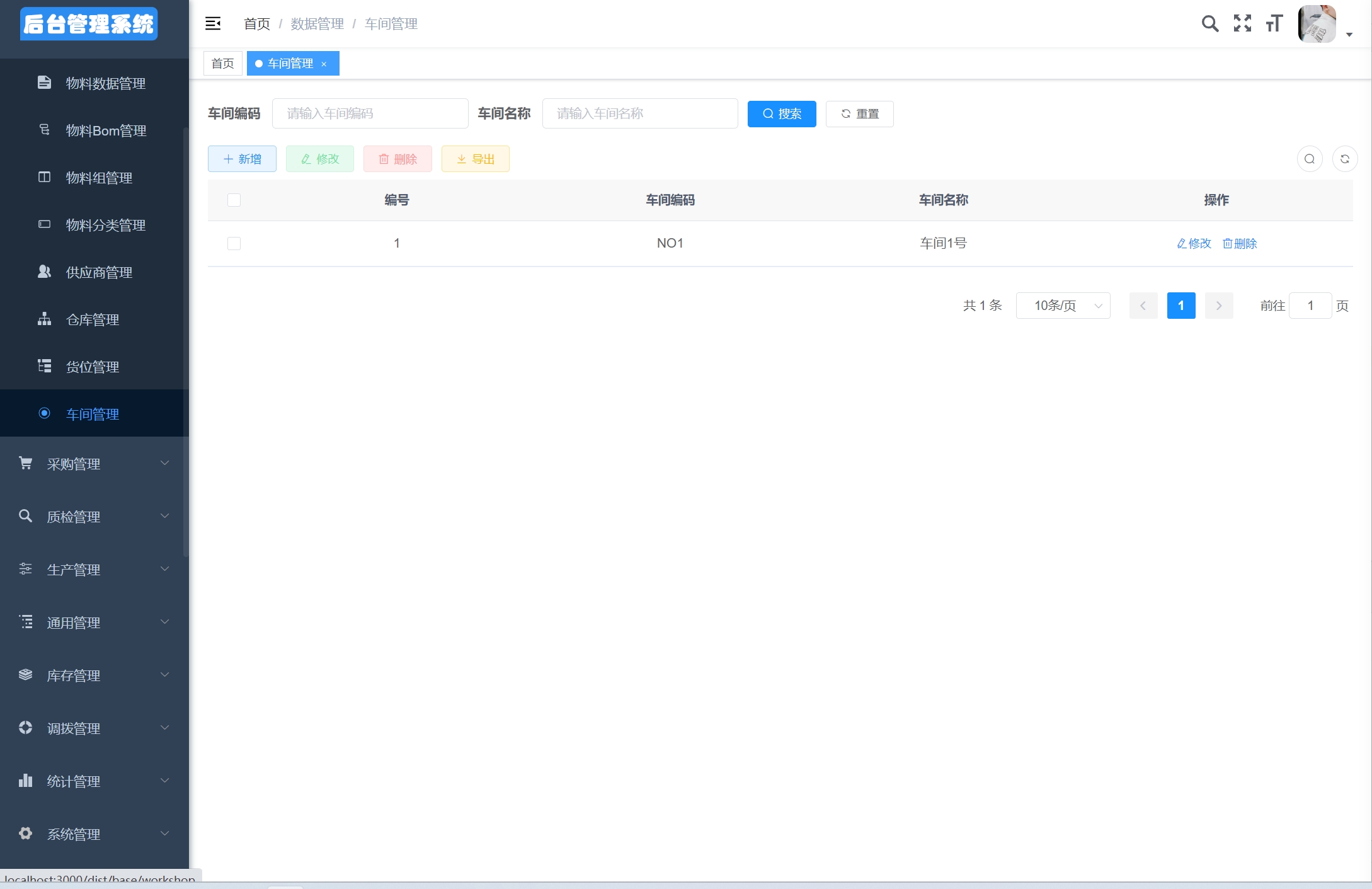Viewport: 1372px width, 889px height.
Task: Toggle fullscreen mode icon in header
Action: click(1242, 24)
